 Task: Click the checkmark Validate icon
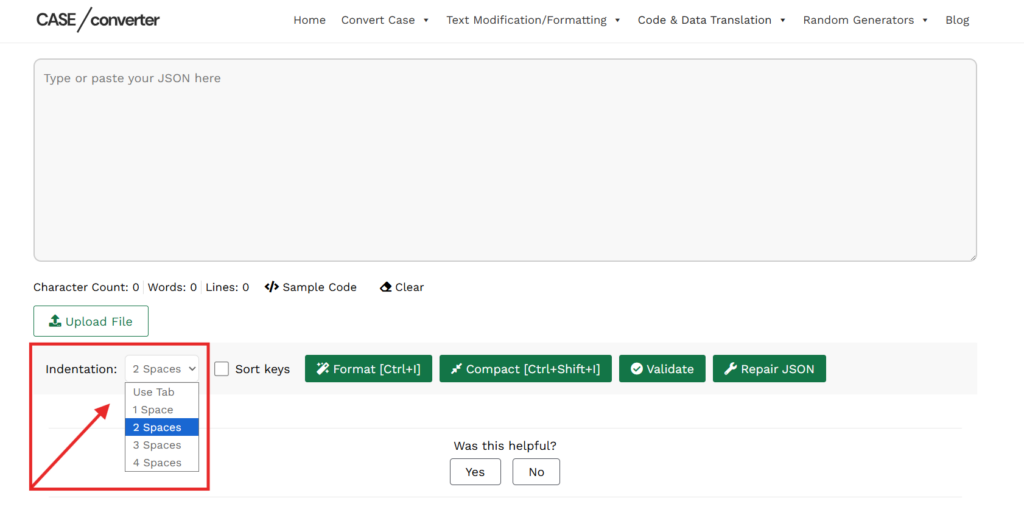click(636, 369)
